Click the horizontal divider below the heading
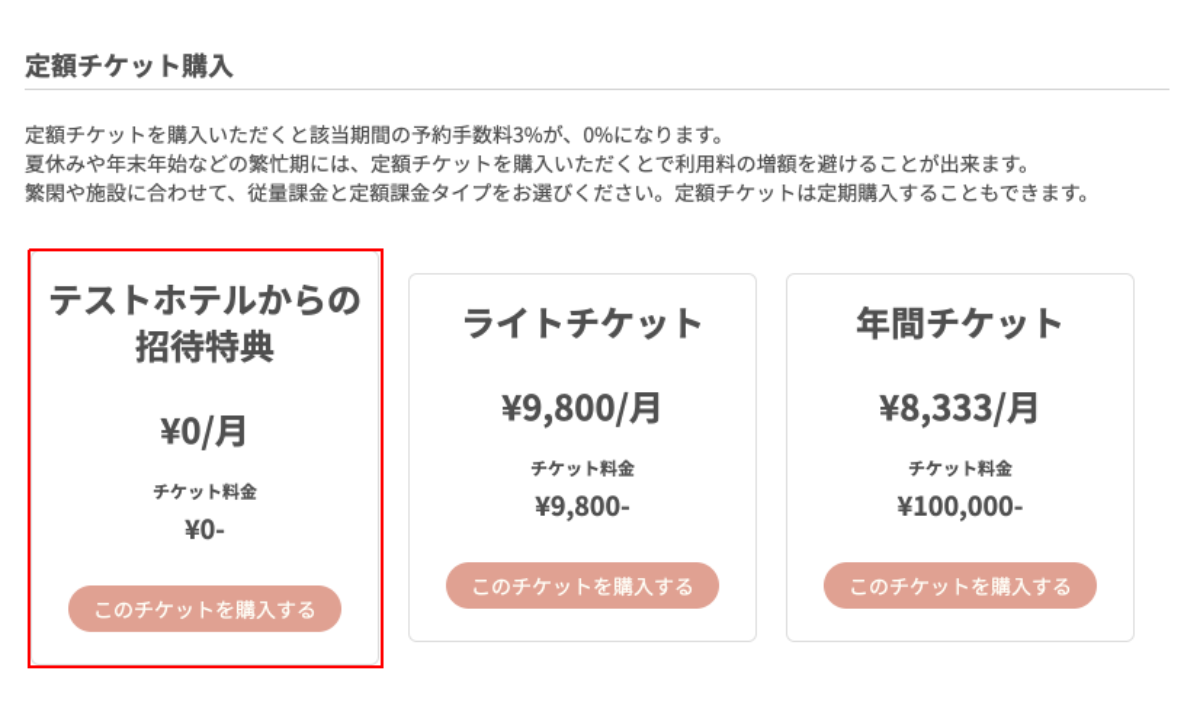Viewport: 1200px width, 722px height. pos(597,90)
